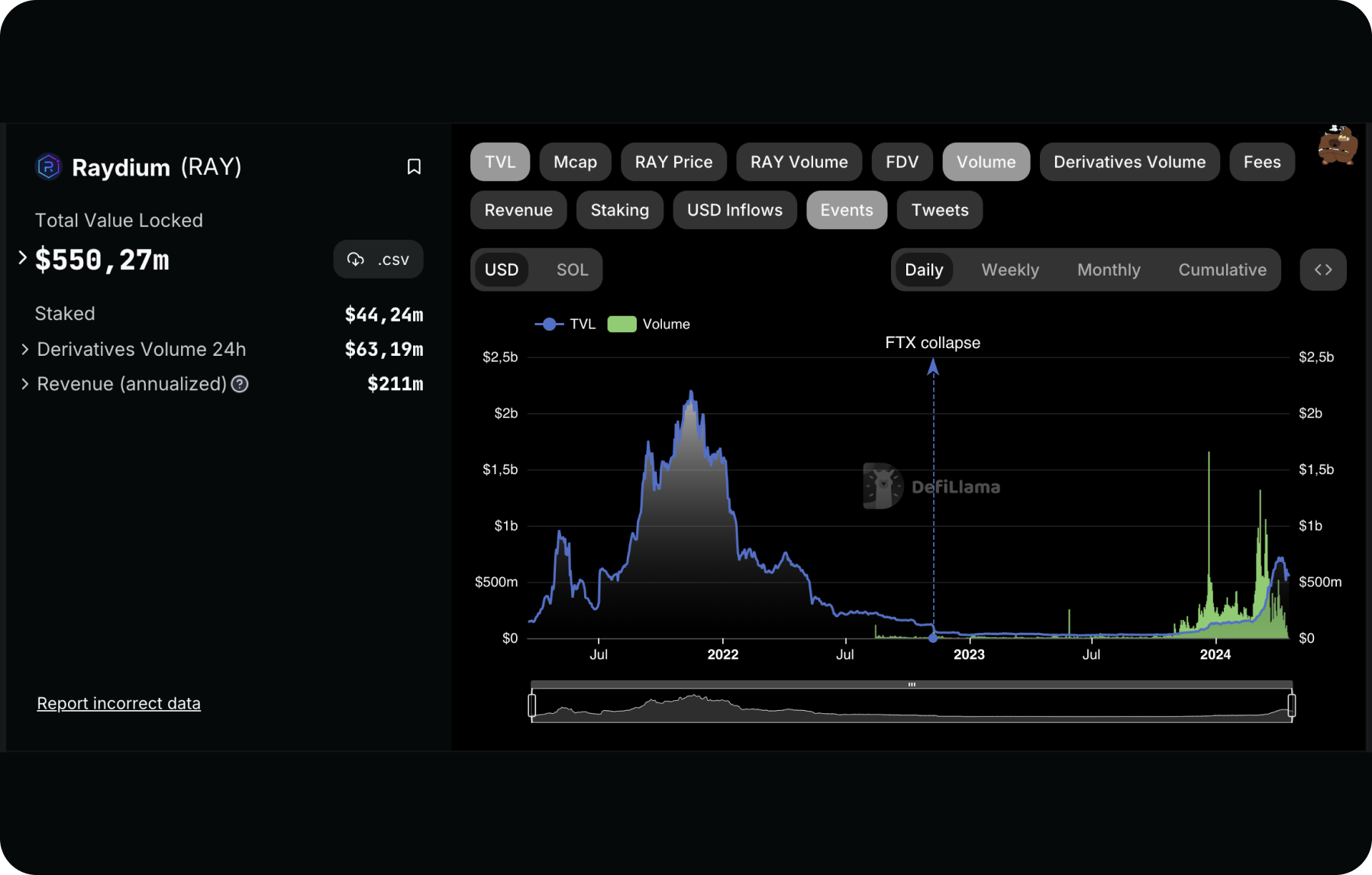Click the revenue help question mark icon
The height and width of the screenshot is (875, 1372).
tap(240, 384)
